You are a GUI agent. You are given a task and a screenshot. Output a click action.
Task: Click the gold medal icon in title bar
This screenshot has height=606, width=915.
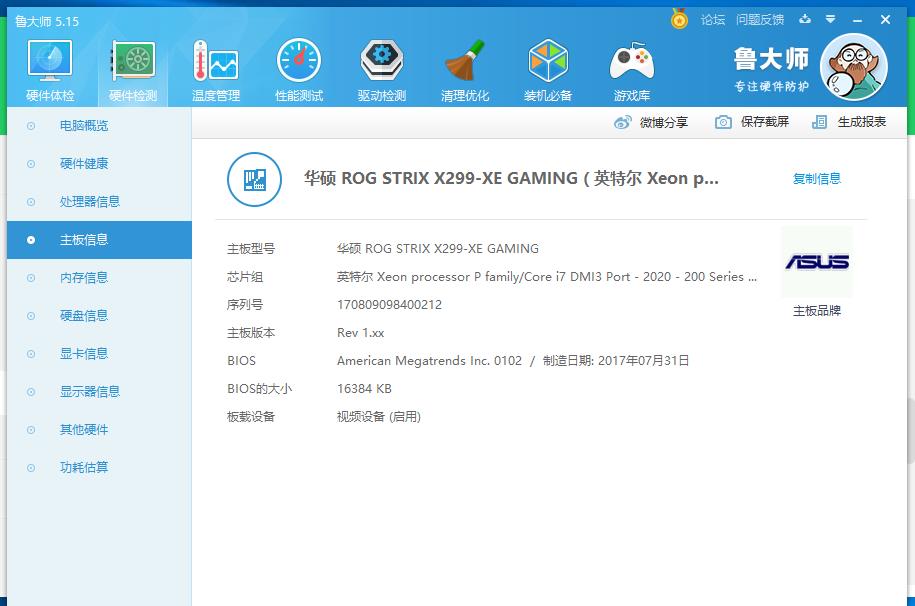(x=679, y=19)
